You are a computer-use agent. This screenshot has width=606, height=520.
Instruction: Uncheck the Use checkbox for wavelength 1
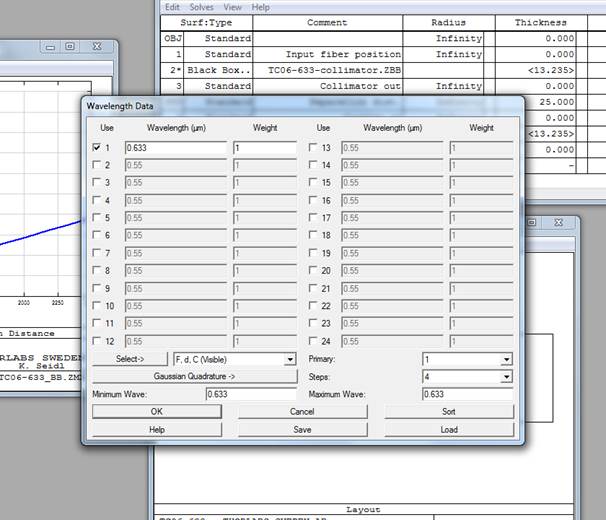pyautogui.click(x=97, y=148)
